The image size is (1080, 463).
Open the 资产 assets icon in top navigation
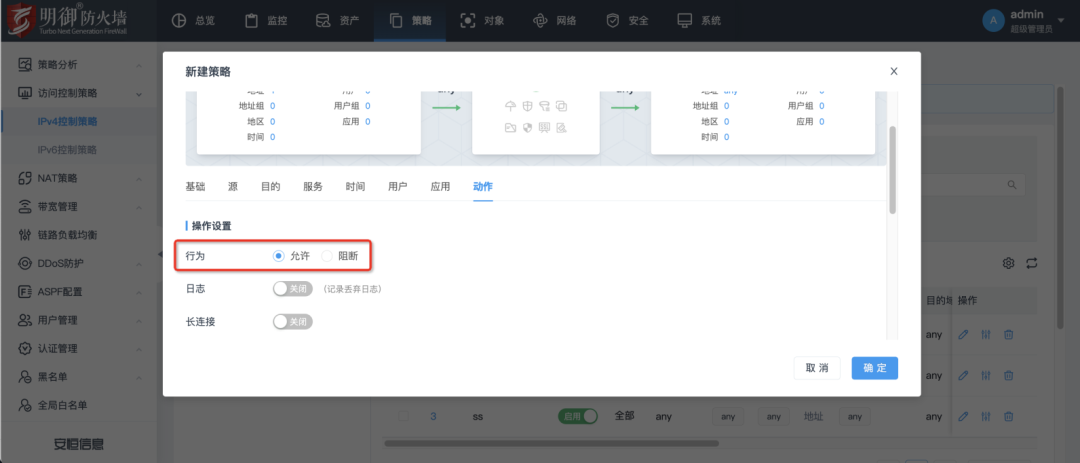click(323, 21)
